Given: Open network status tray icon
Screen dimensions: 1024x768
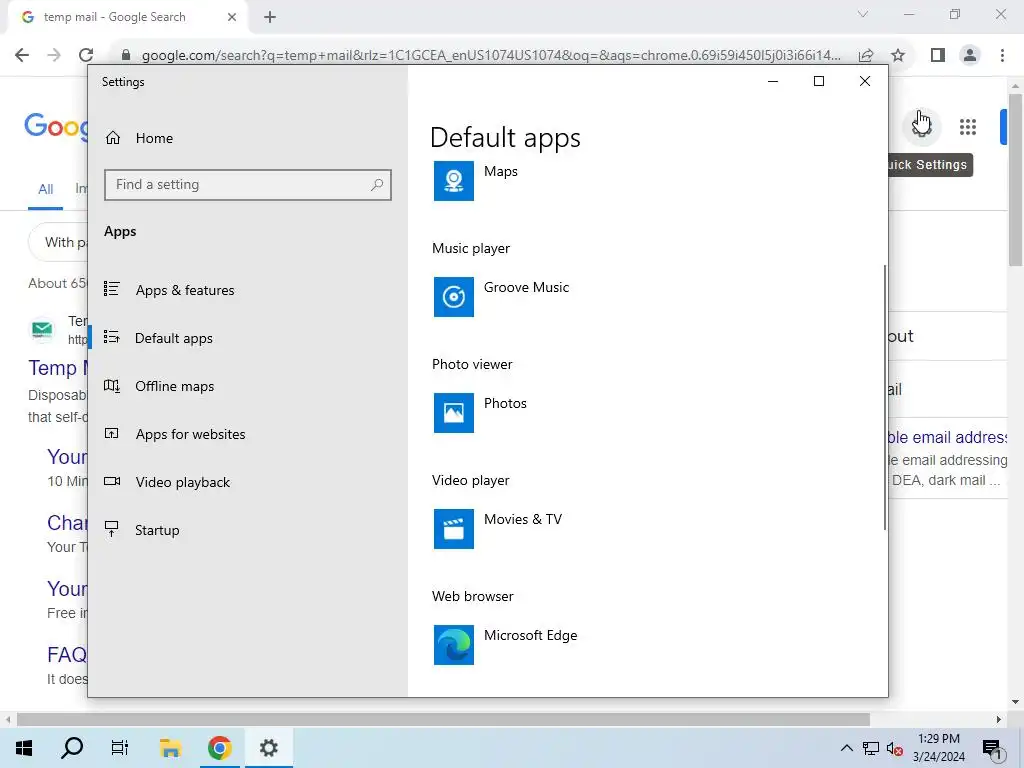Looking at the screenshot, I should pyautogui.click(x=871, y=748).
